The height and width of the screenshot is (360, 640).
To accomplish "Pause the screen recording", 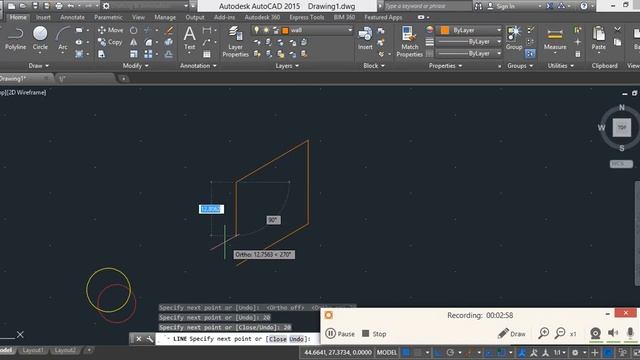I will 340,333.
